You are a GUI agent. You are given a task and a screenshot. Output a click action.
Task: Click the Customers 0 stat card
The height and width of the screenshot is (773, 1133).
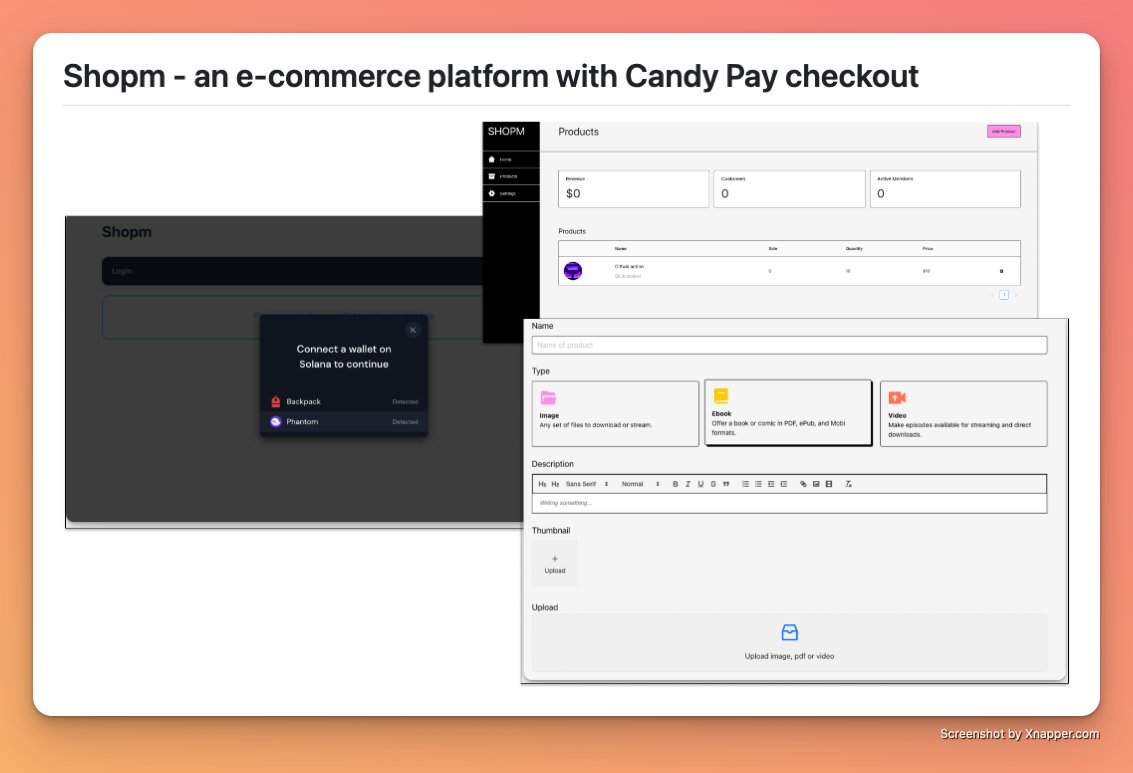(x=789, y=189)
